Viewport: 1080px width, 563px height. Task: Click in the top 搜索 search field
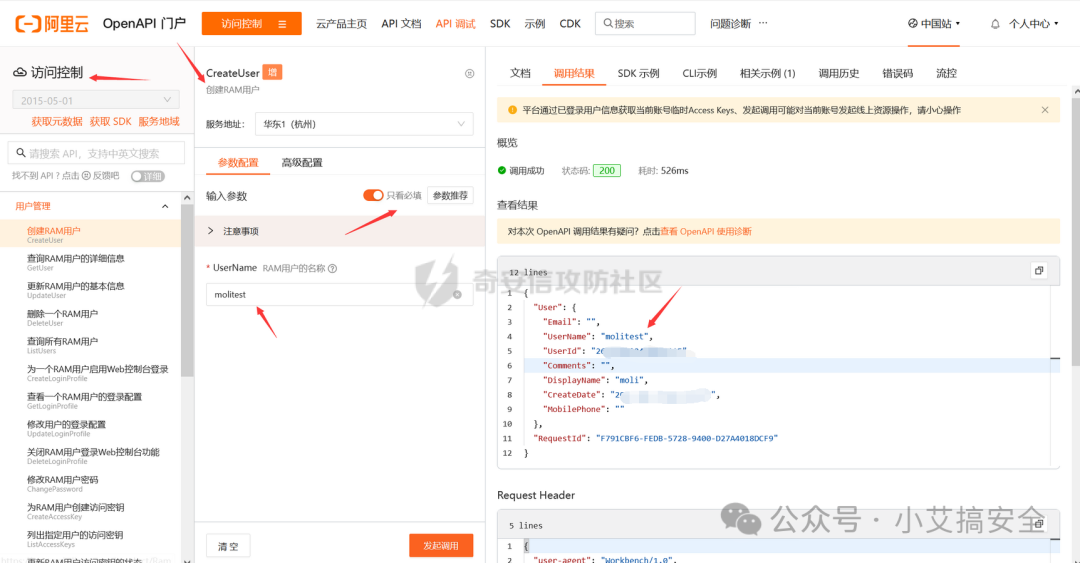(x=645, y=23)
